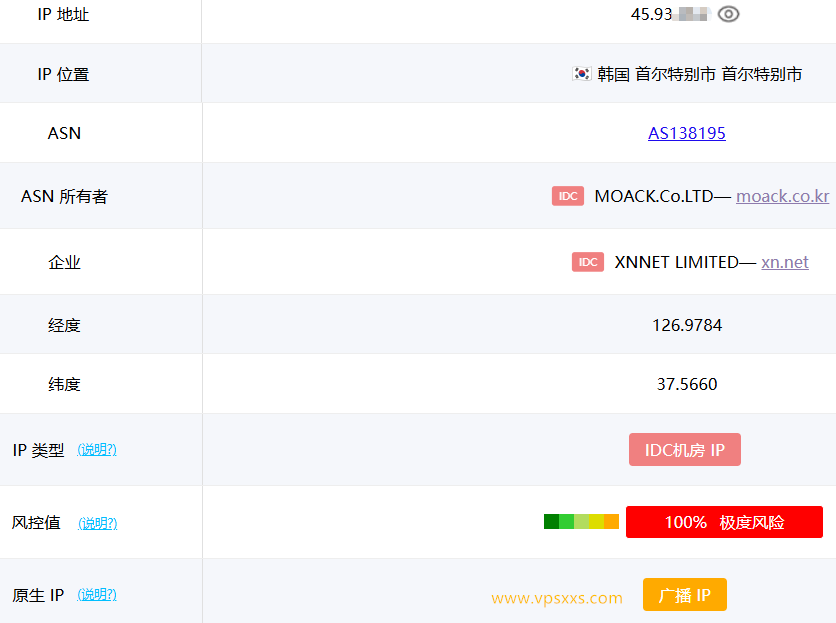Select the latitude value 37.5660
Viewport: 836px width, 623px height.
click(686, 384)
